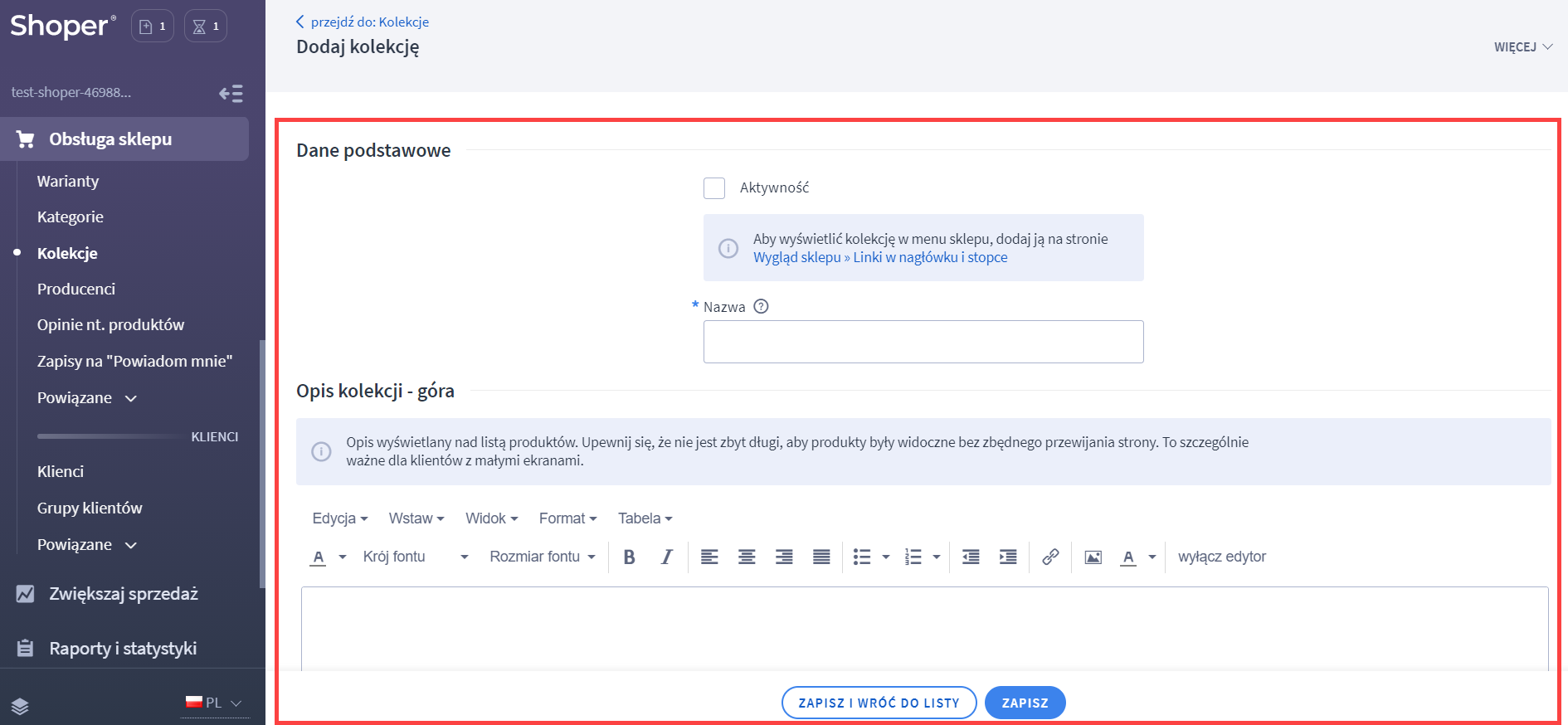Expand the WIĘCEJ menu
Image resolution: width=1568 pixels, height=725 pixels.
click(x=1522, y=47)
